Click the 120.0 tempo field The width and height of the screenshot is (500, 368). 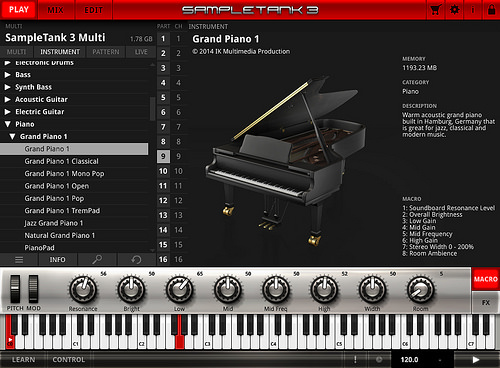[409, 360]
